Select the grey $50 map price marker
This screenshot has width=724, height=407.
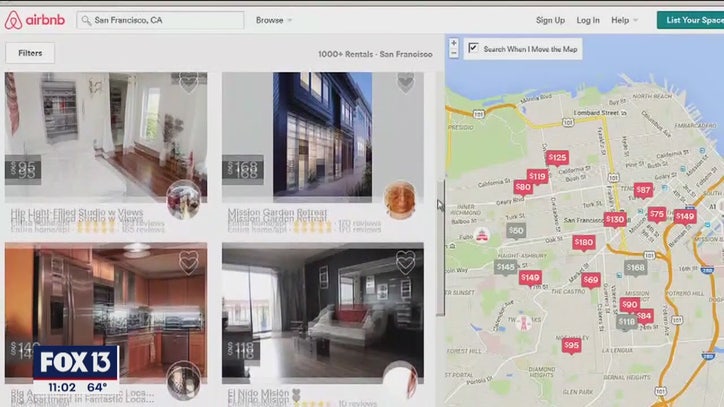coord(516,231)
